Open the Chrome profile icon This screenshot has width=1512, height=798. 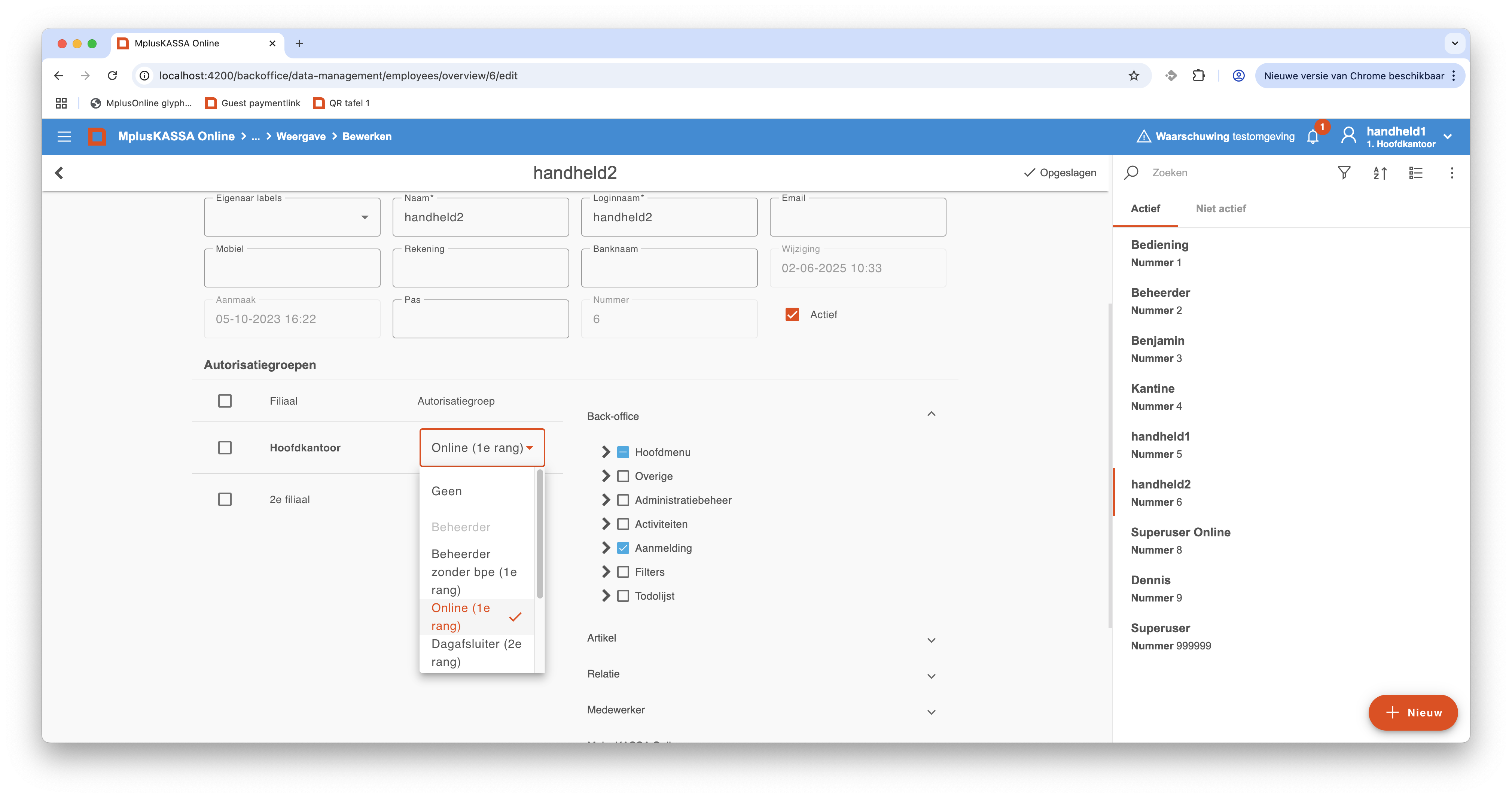coord(1238,75)
